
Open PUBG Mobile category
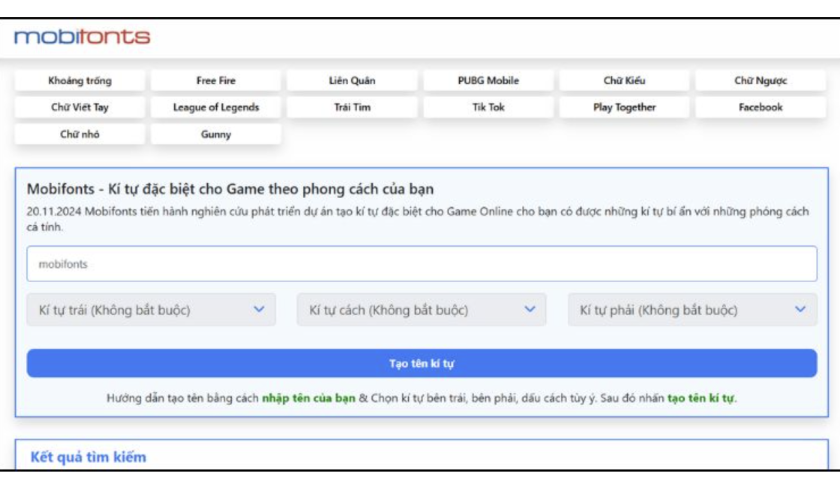[x=488, y=81]
